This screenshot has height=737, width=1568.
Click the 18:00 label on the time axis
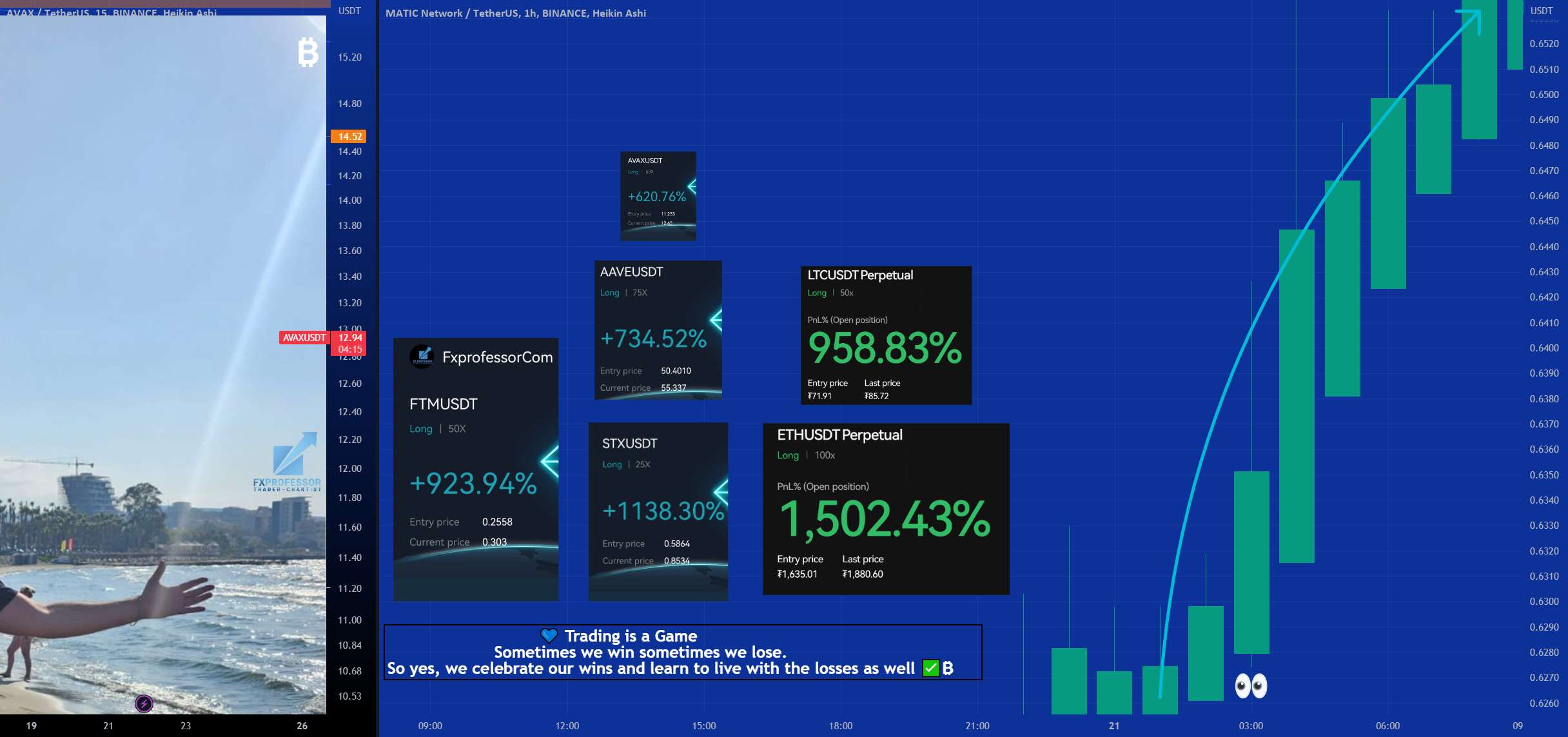841,725
